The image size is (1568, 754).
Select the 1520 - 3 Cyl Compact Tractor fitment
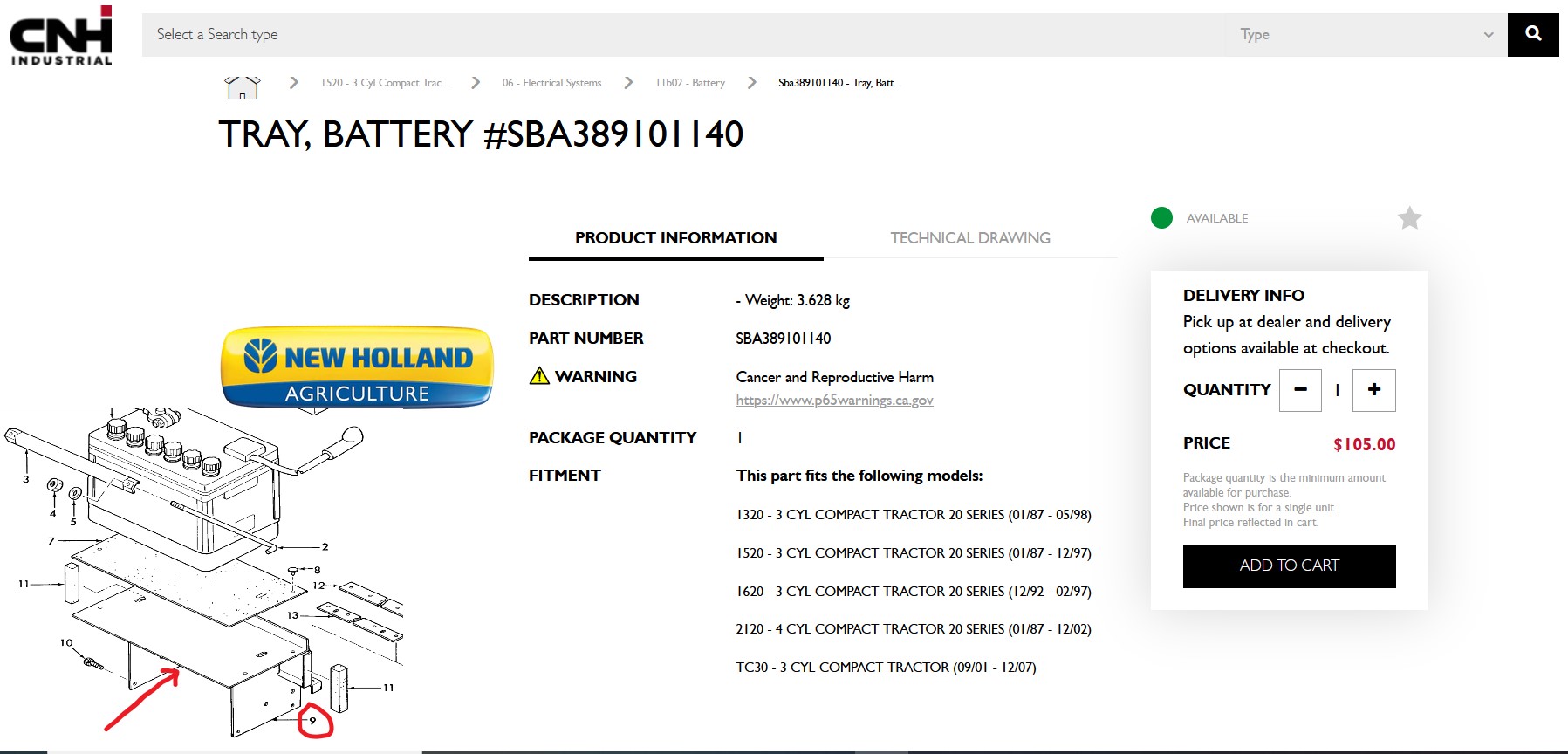[914, 553]
